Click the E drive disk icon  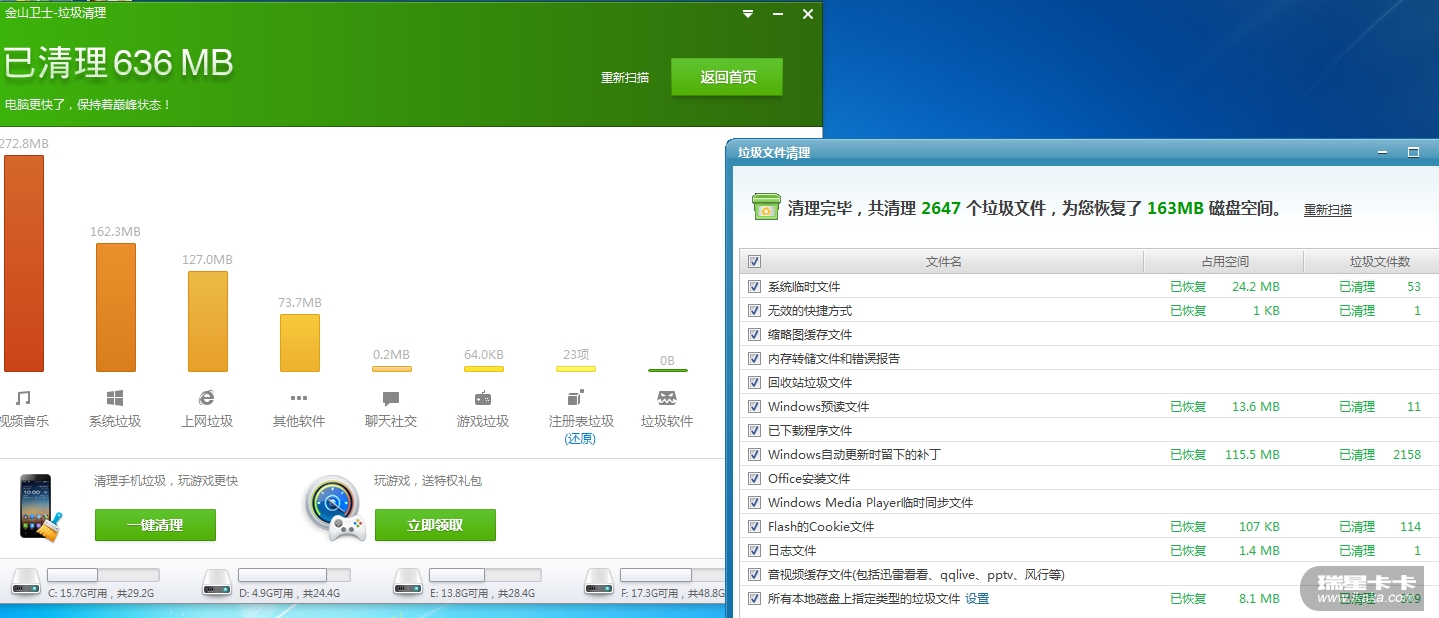pos(408,580)
